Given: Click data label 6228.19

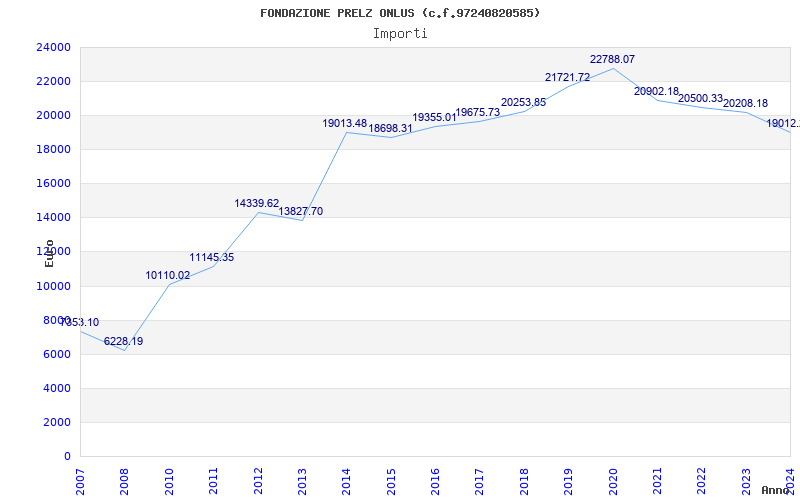Looking at the screenshot, I should coord(123,341).
